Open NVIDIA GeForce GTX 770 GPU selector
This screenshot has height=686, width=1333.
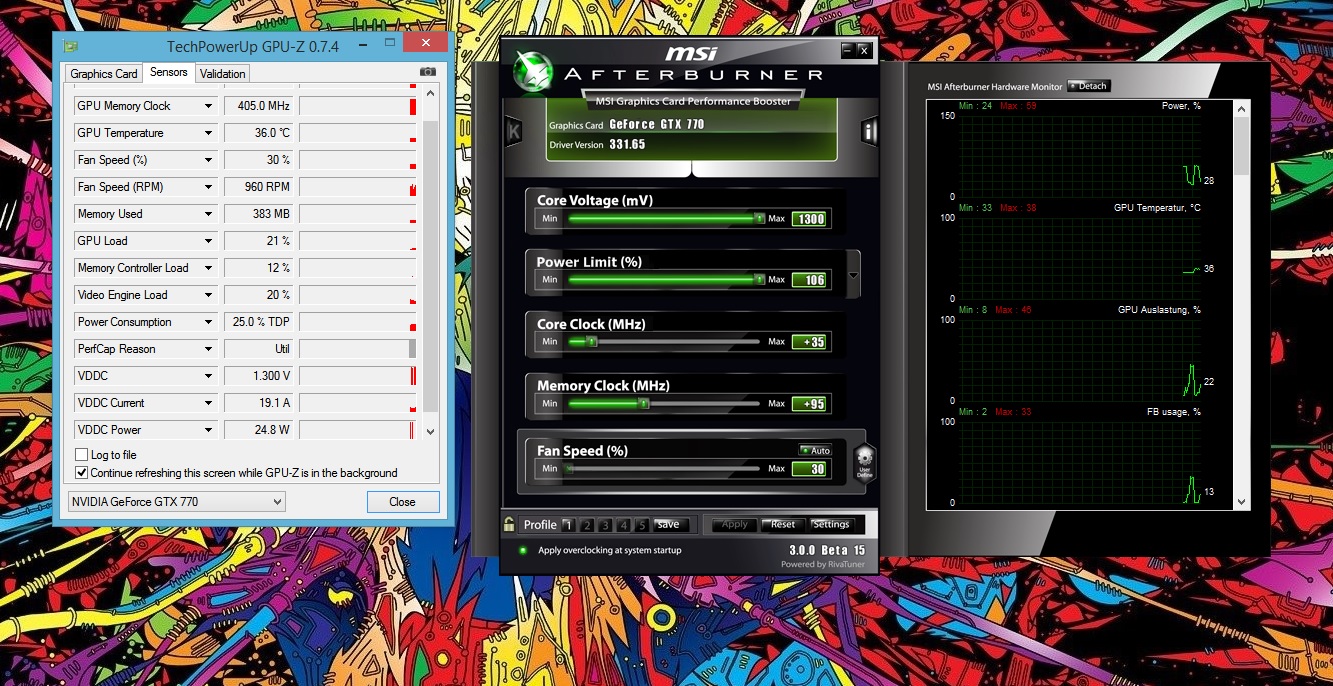click(x=177, y=502)
